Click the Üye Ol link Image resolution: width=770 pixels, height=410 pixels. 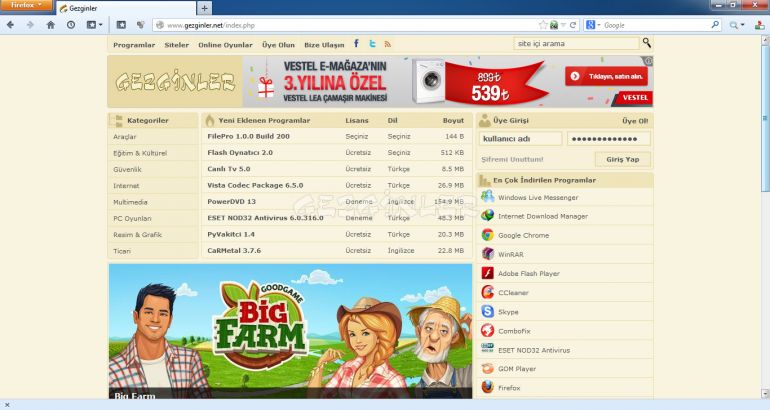(x=635, y=121)
